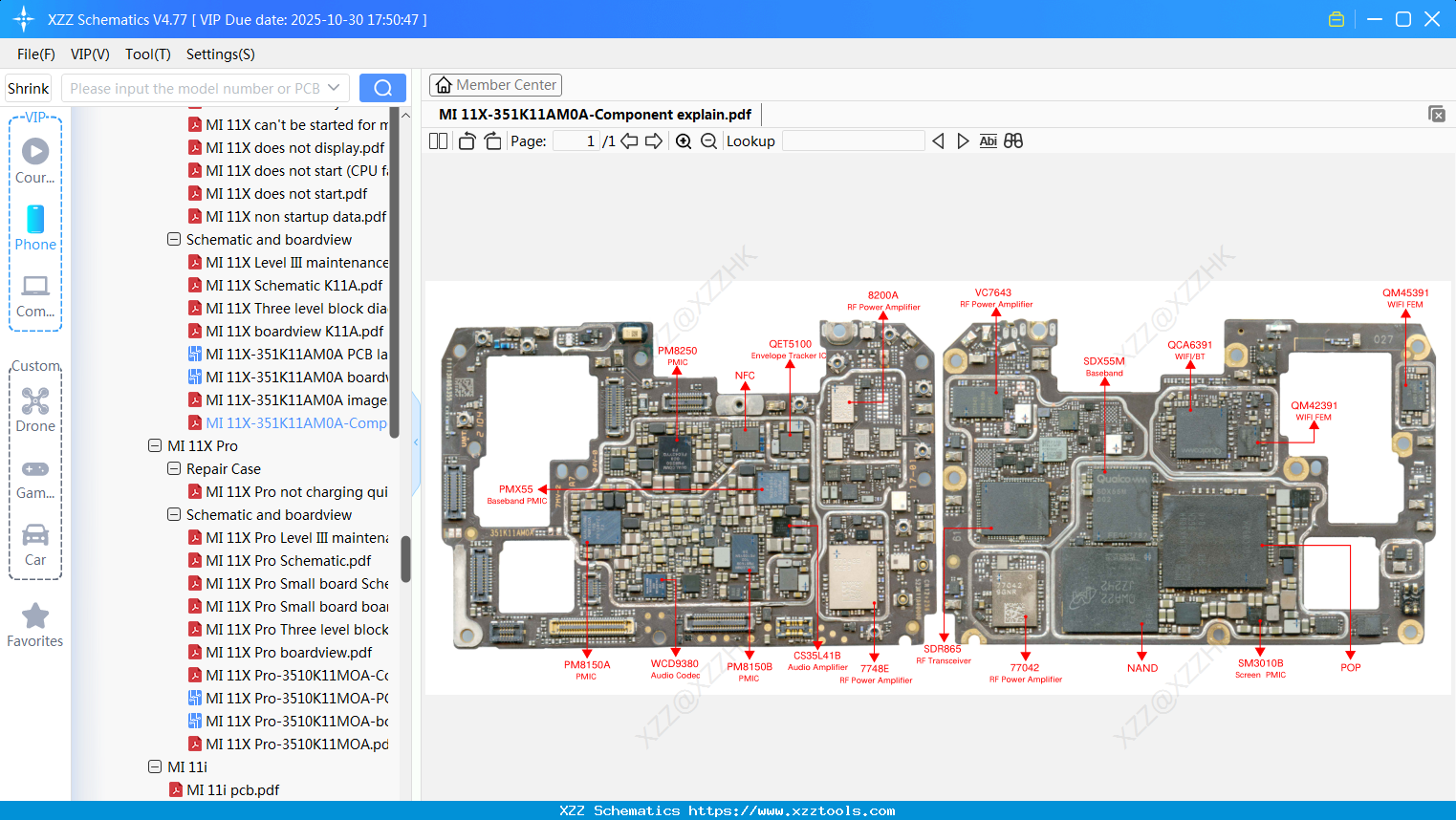The width and height of the screenshot is (1456, 820).
Task: Zoom out of the PDF page
Action: tap(708, 140)
